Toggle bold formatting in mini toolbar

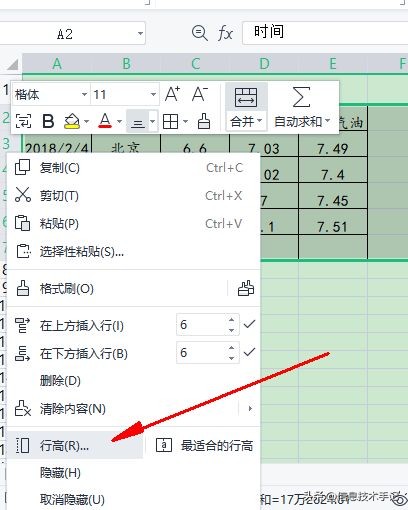(x=48, y=121)
